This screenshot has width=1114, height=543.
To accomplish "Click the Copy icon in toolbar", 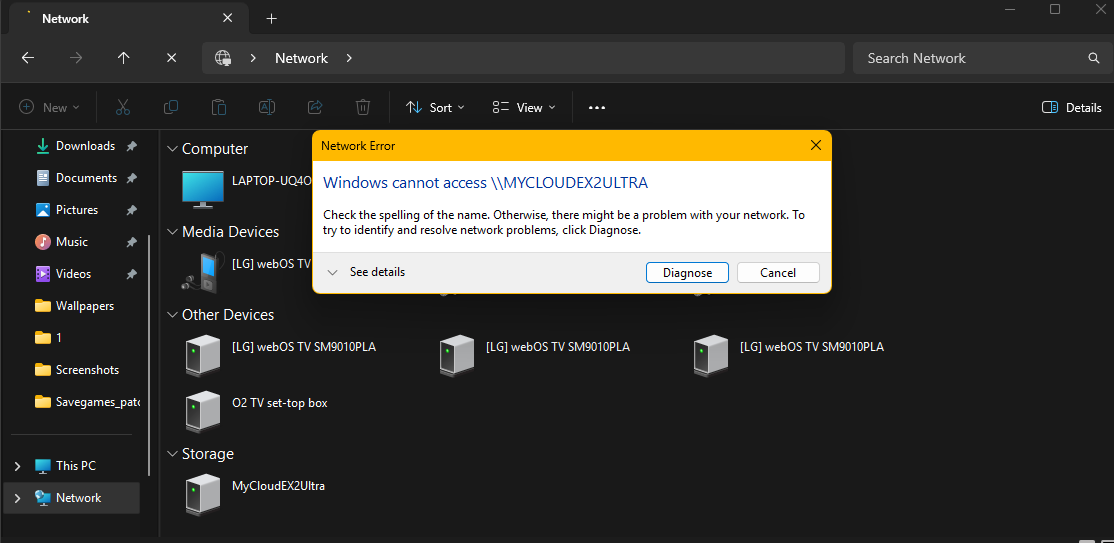I will click(171, 107).
